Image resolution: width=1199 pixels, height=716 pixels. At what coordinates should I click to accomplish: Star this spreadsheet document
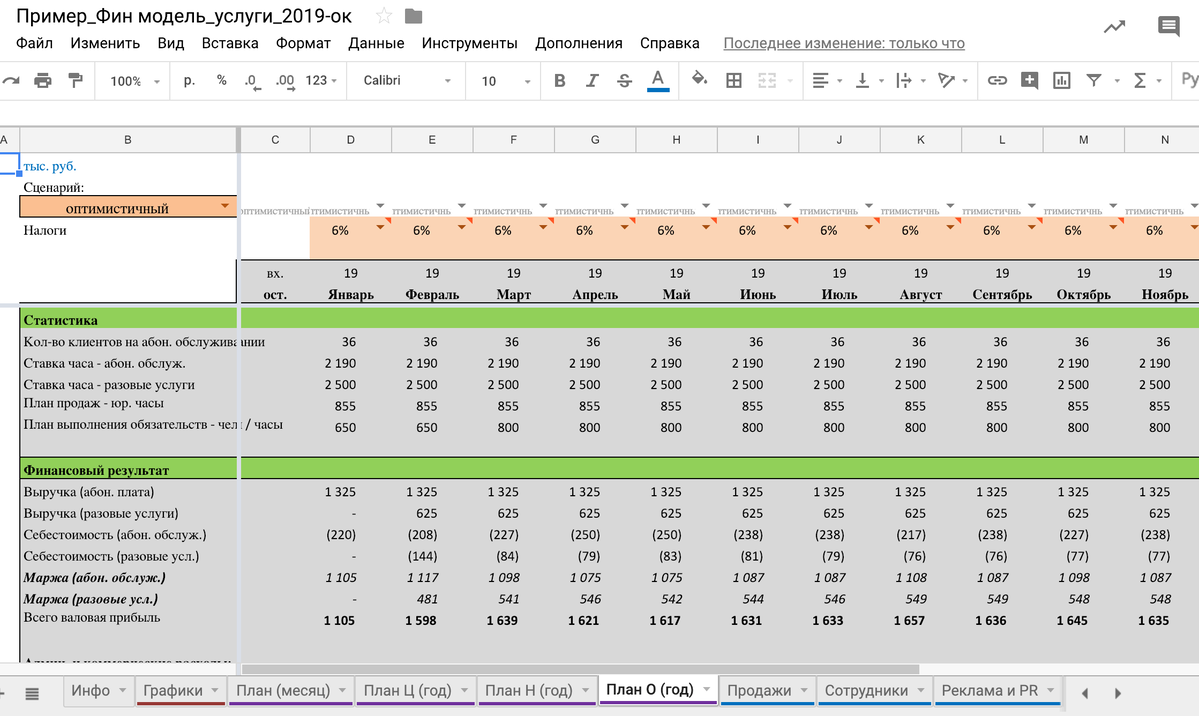pos(384,16)
